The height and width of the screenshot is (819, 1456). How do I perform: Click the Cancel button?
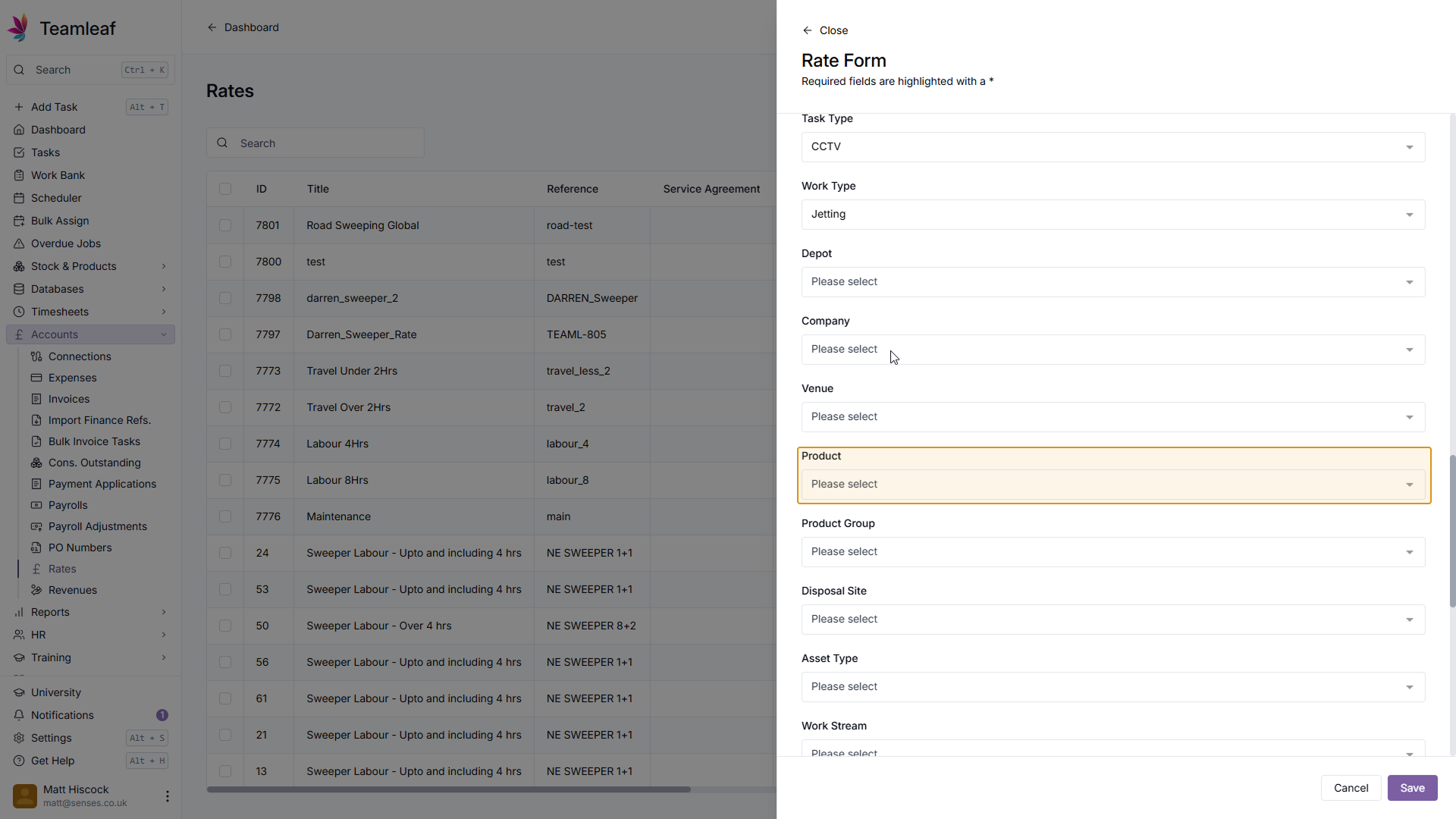[x=1351, y=788]
